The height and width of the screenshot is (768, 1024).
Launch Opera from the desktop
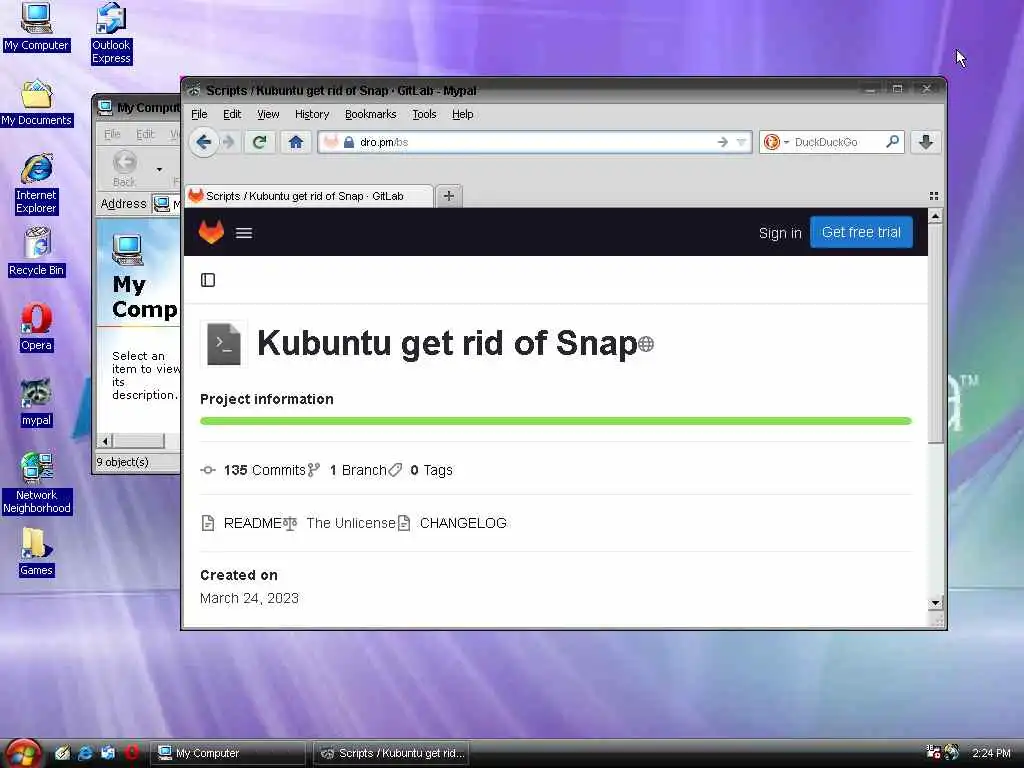36,327
